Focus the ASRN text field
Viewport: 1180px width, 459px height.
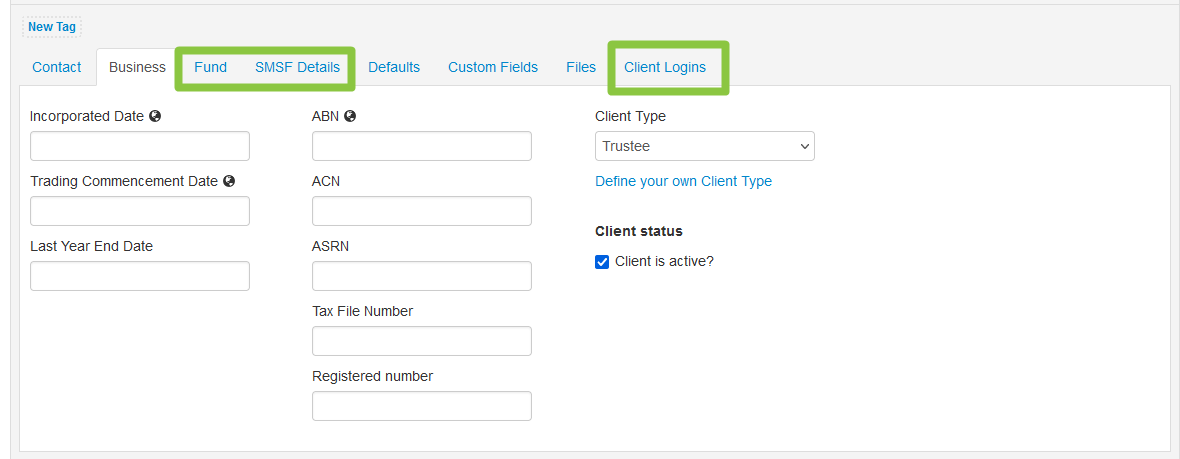422,276
